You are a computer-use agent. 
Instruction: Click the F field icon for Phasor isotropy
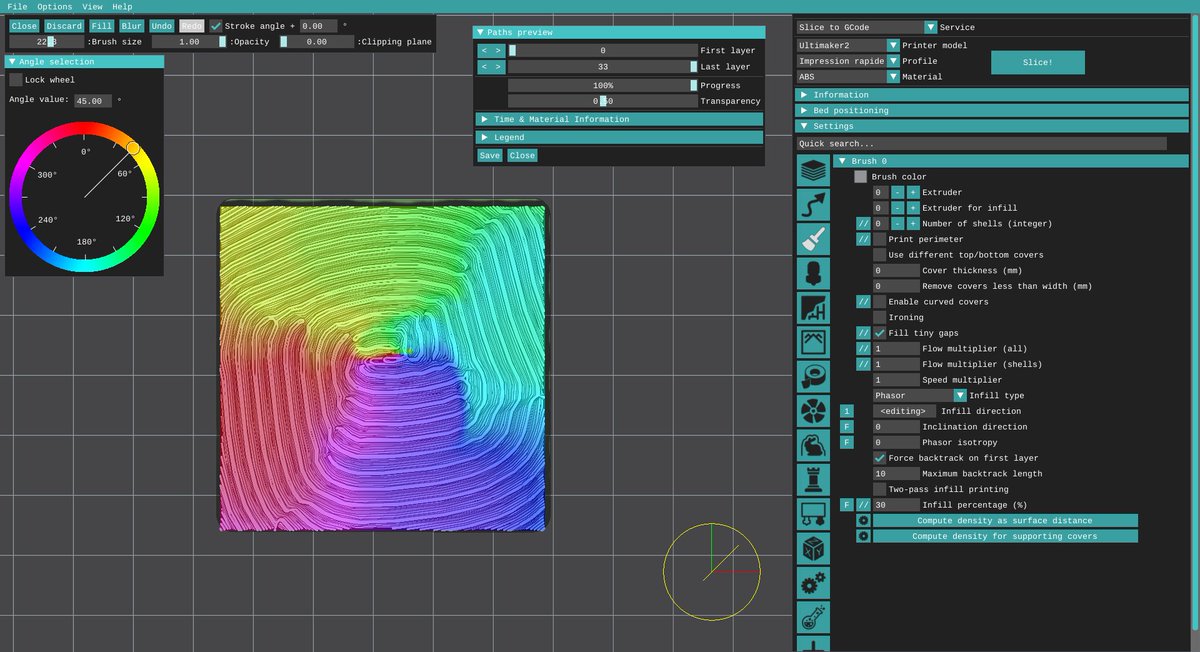click(847, 442)
